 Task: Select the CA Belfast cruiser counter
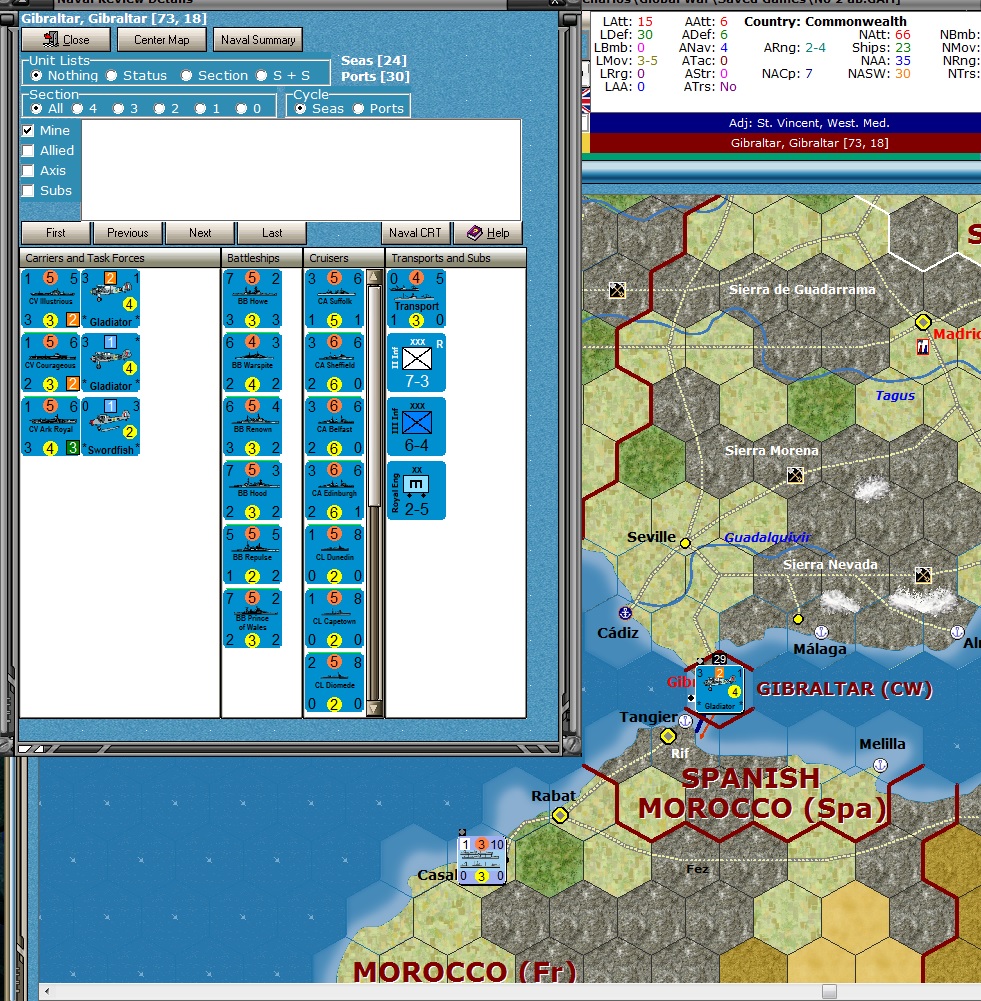pyautogui.click(x=334, y=426)
